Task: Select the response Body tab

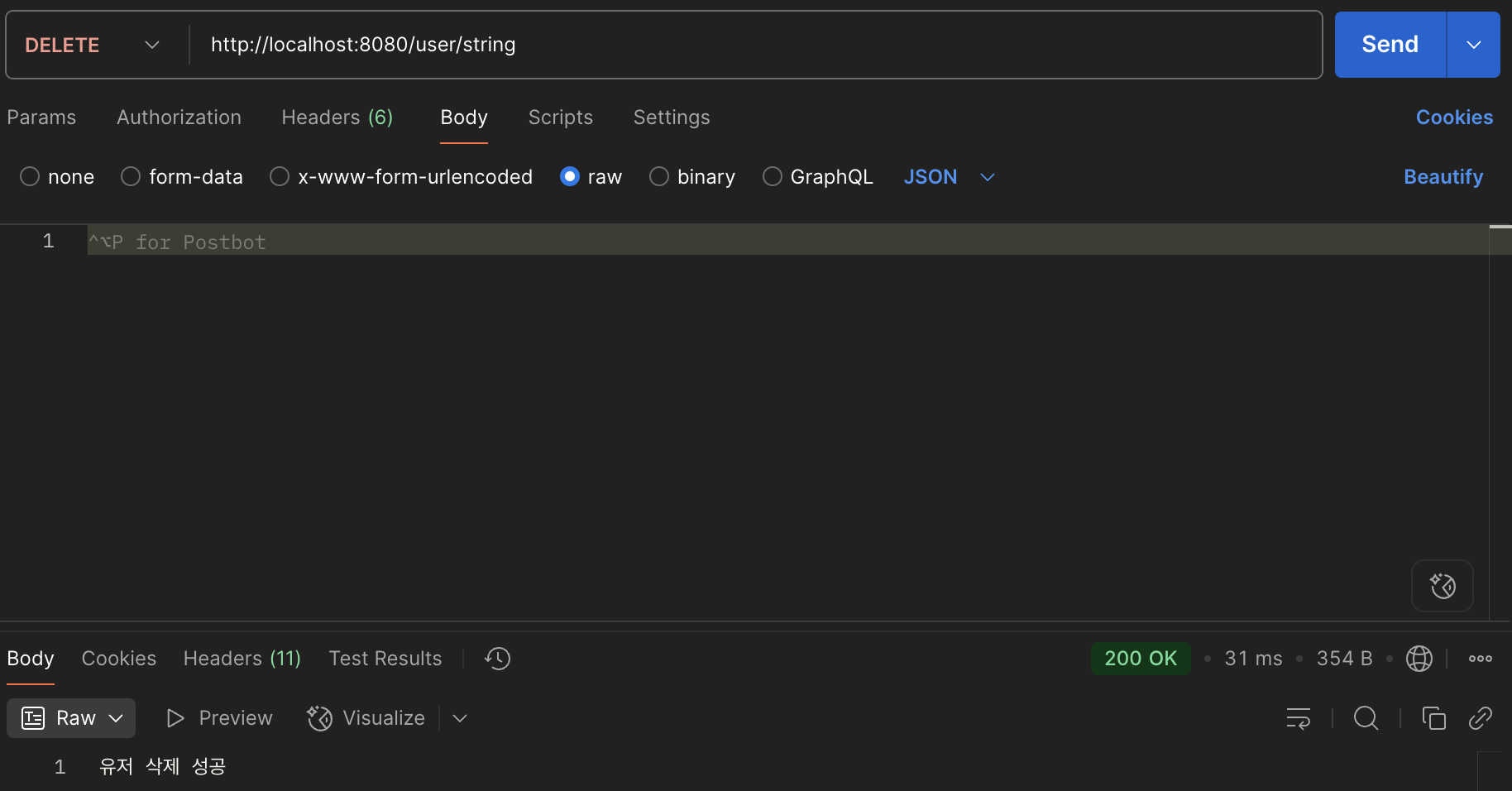Action: point(31,659)
